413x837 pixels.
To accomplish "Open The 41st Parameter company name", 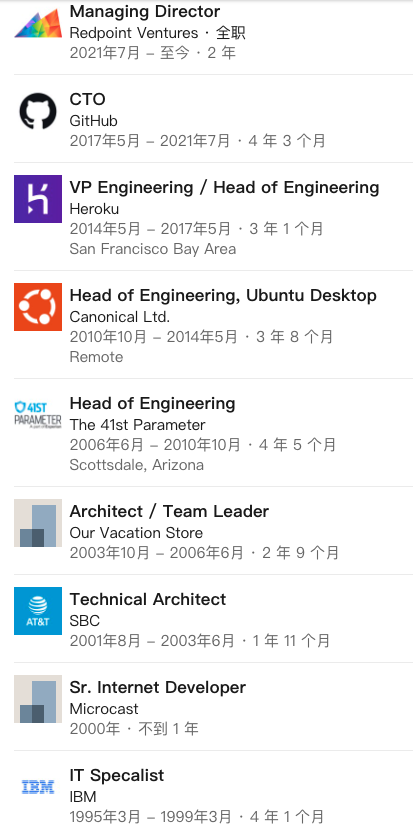I will coord(137,425).
